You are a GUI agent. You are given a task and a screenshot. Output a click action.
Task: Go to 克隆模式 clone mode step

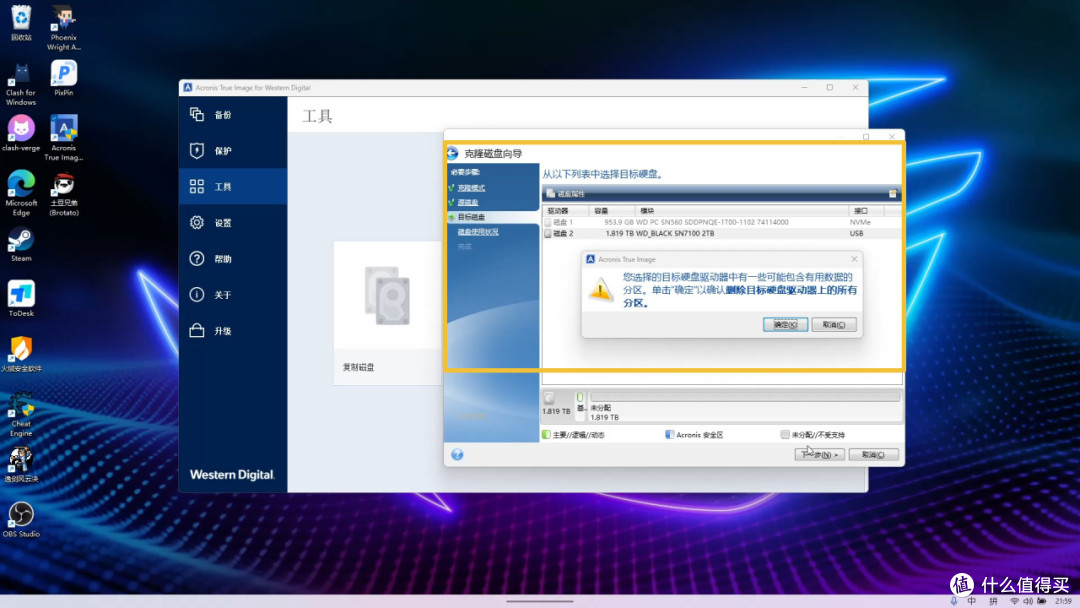click(x=471, y=188)
